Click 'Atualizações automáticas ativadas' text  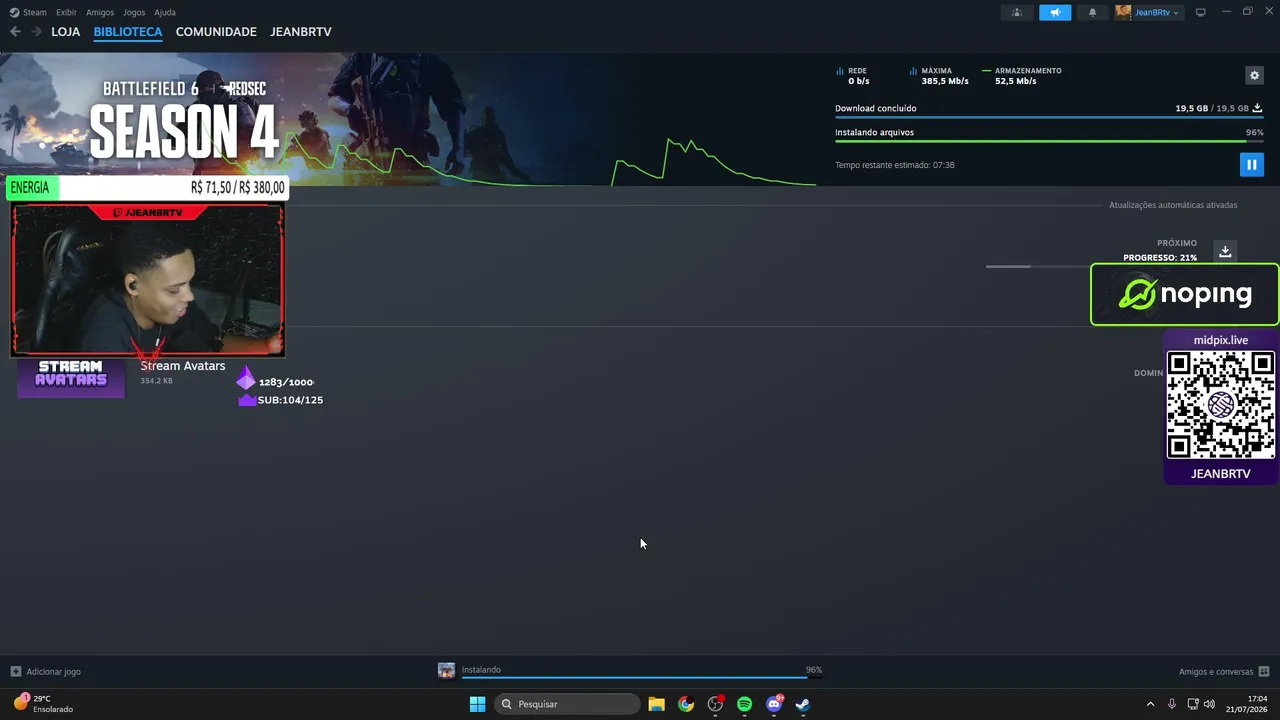1173,205
